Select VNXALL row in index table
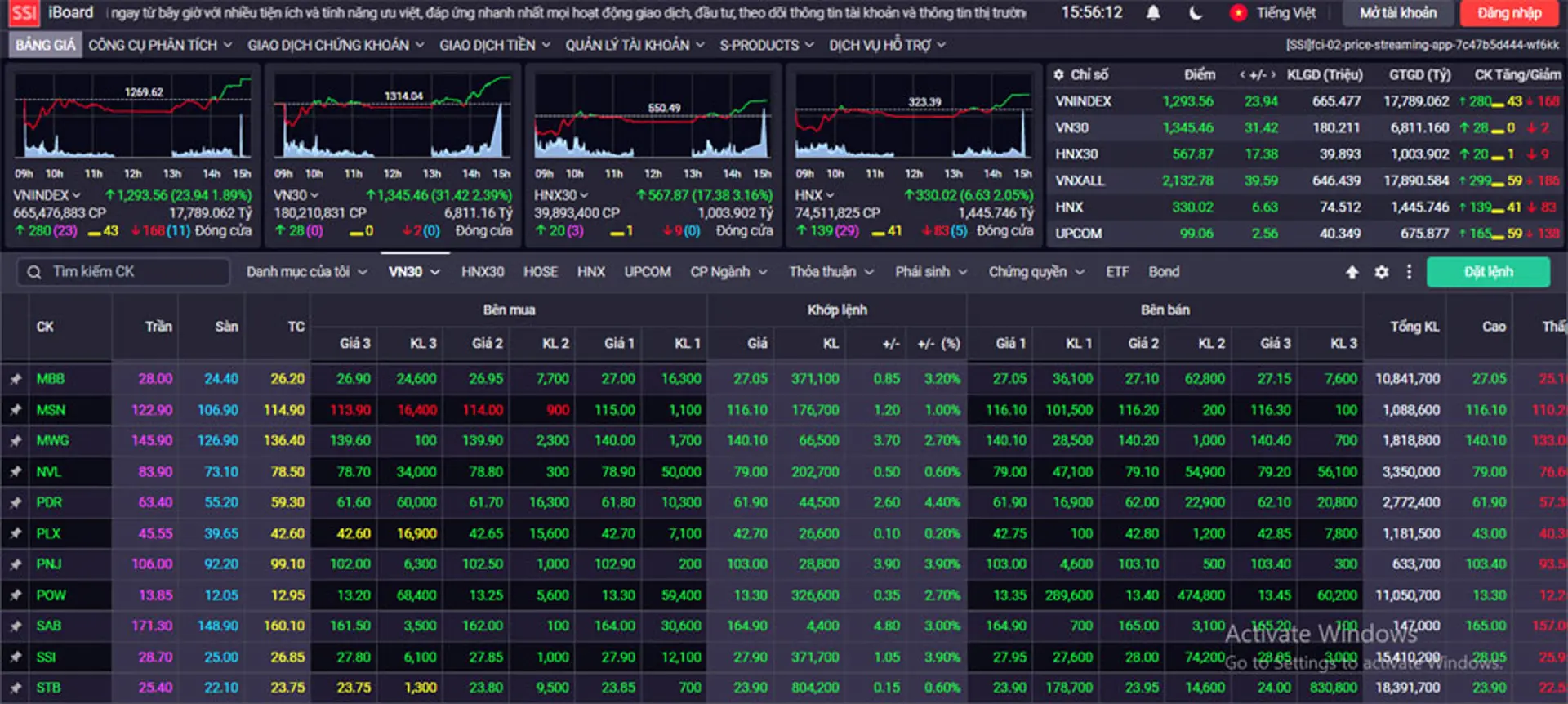 1307,180
